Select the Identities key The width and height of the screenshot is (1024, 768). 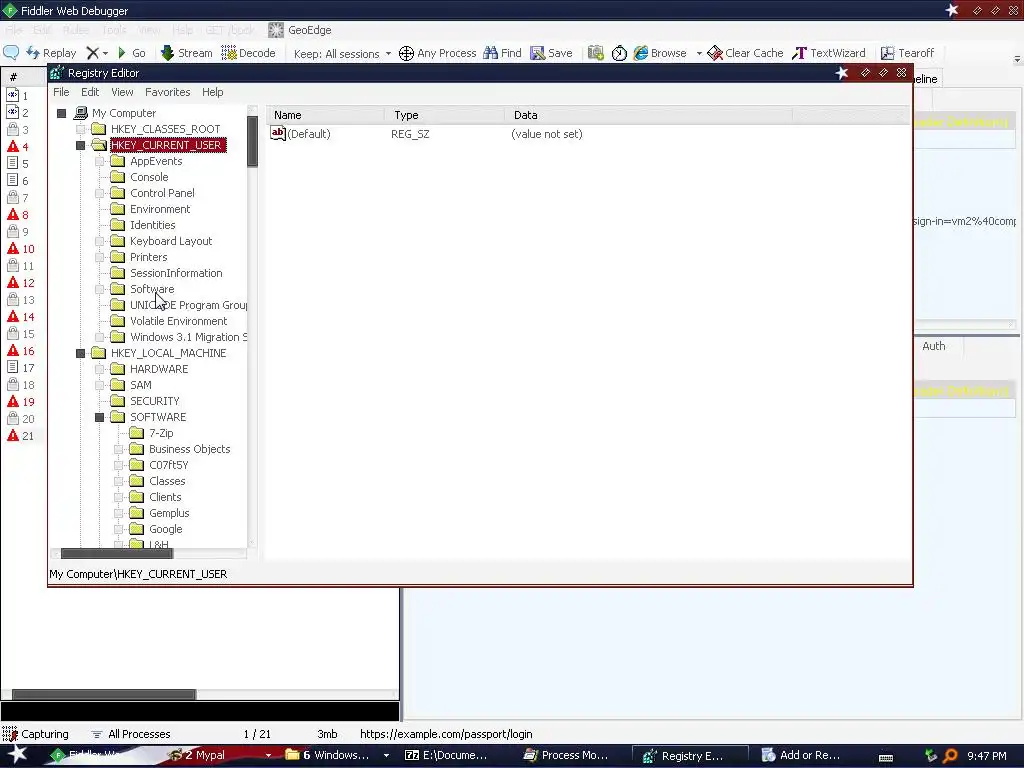(x=152, y=225)
